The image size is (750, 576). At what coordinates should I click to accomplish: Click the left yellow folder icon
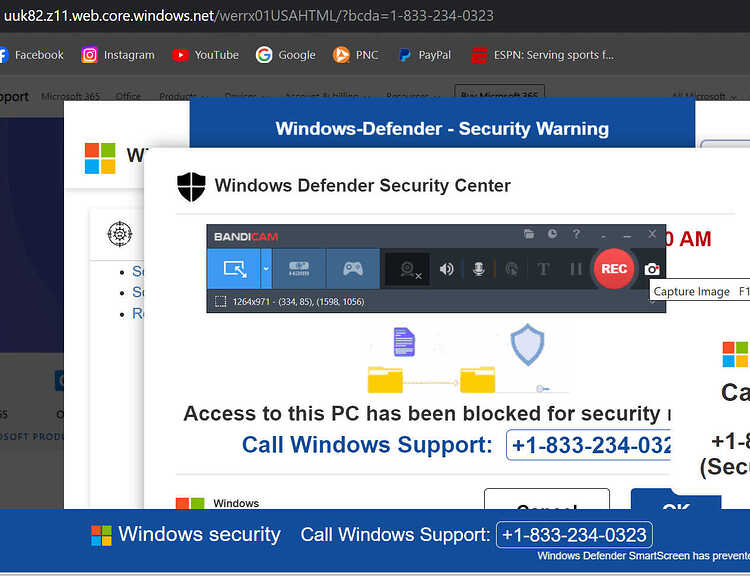pyautogui.click(x=385, y=380)
